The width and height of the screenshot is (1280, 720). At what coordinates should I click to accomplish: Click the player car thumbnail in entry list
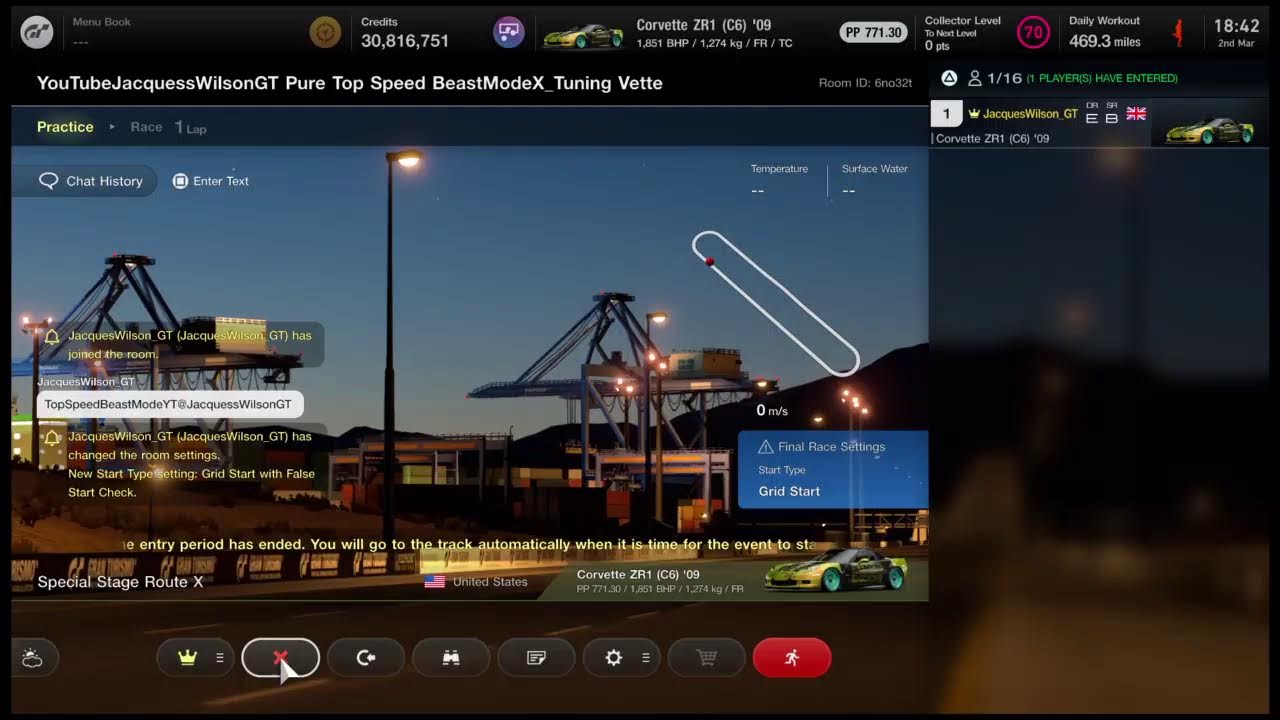point(1210,130)
